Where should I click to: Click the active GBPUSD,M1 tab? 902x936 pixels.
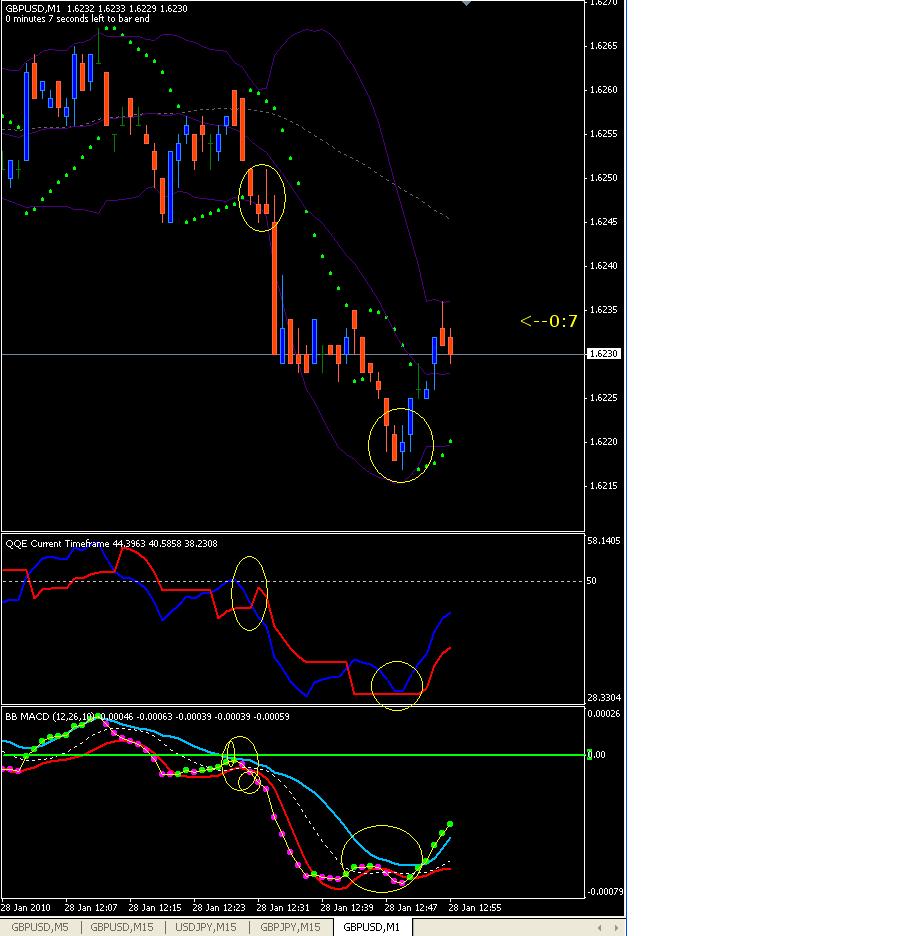click(x=372, y=927)
